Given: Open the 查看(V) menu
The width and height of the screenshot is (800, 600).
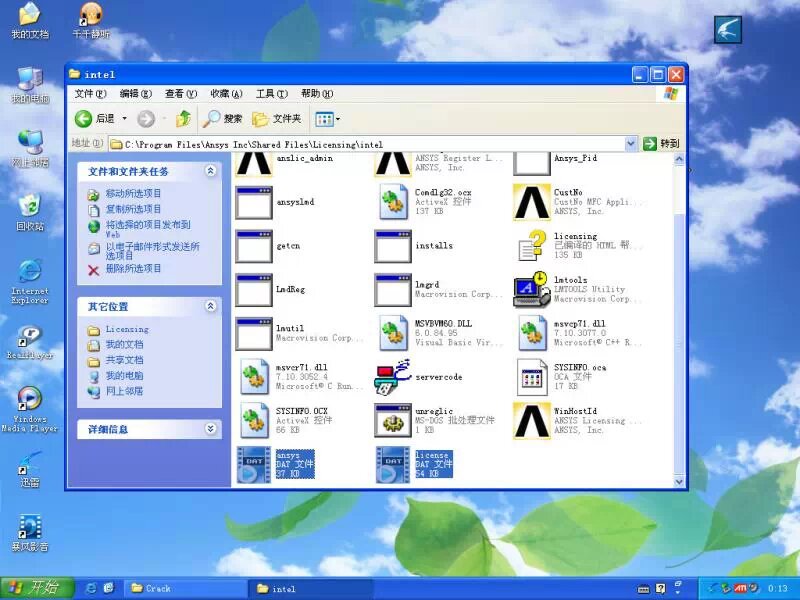Looking at the screenshot, I should coord(180,94).
